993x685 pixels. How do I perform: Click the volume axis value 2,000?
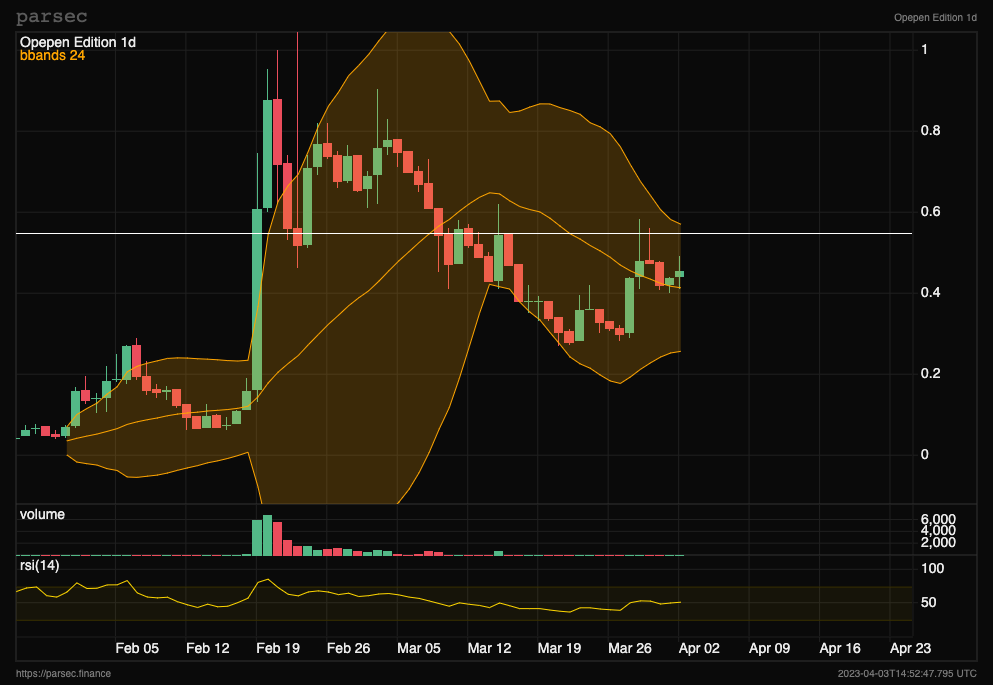[x=938, y=543]
